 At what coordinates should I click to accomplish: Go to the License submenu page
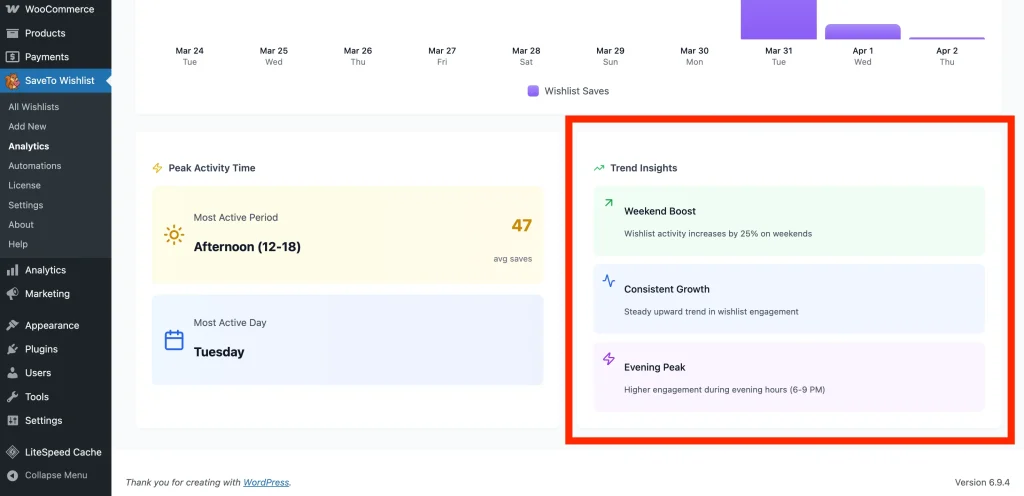25,185
